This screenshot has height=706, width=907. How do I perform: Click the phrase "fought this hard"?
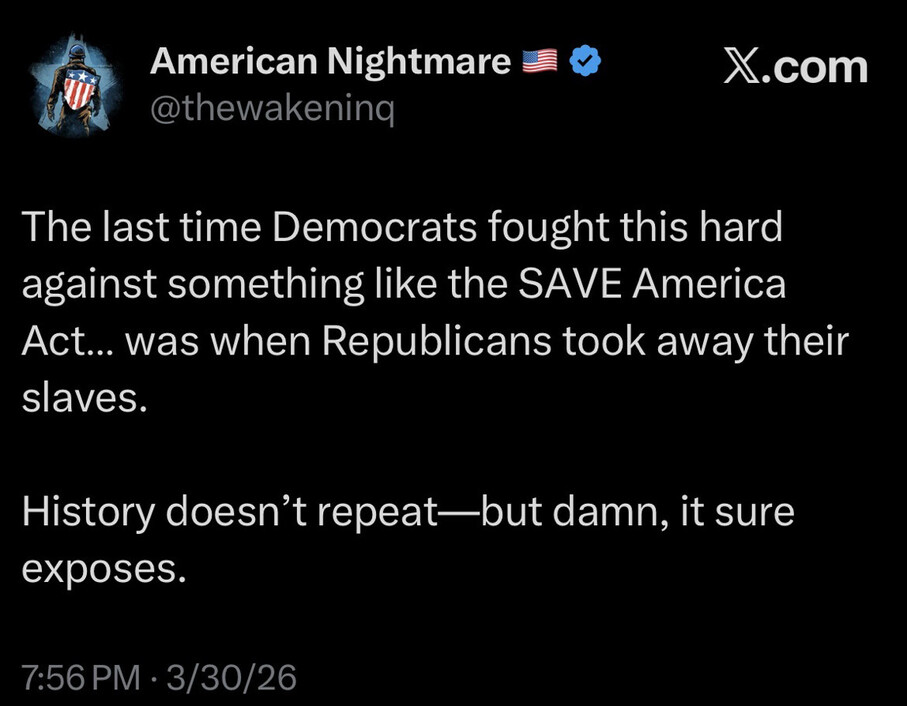636,228
